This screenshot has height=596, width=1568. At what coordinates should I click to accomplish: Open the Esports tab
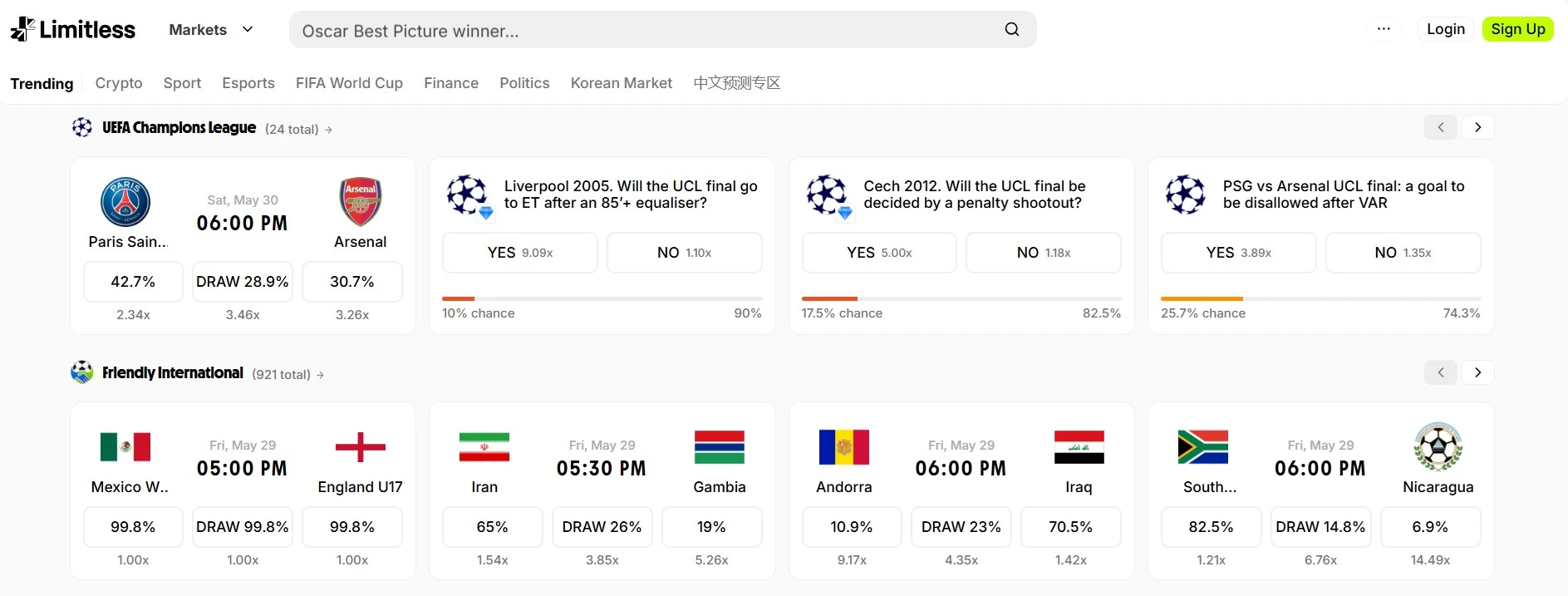pos(248,83)
